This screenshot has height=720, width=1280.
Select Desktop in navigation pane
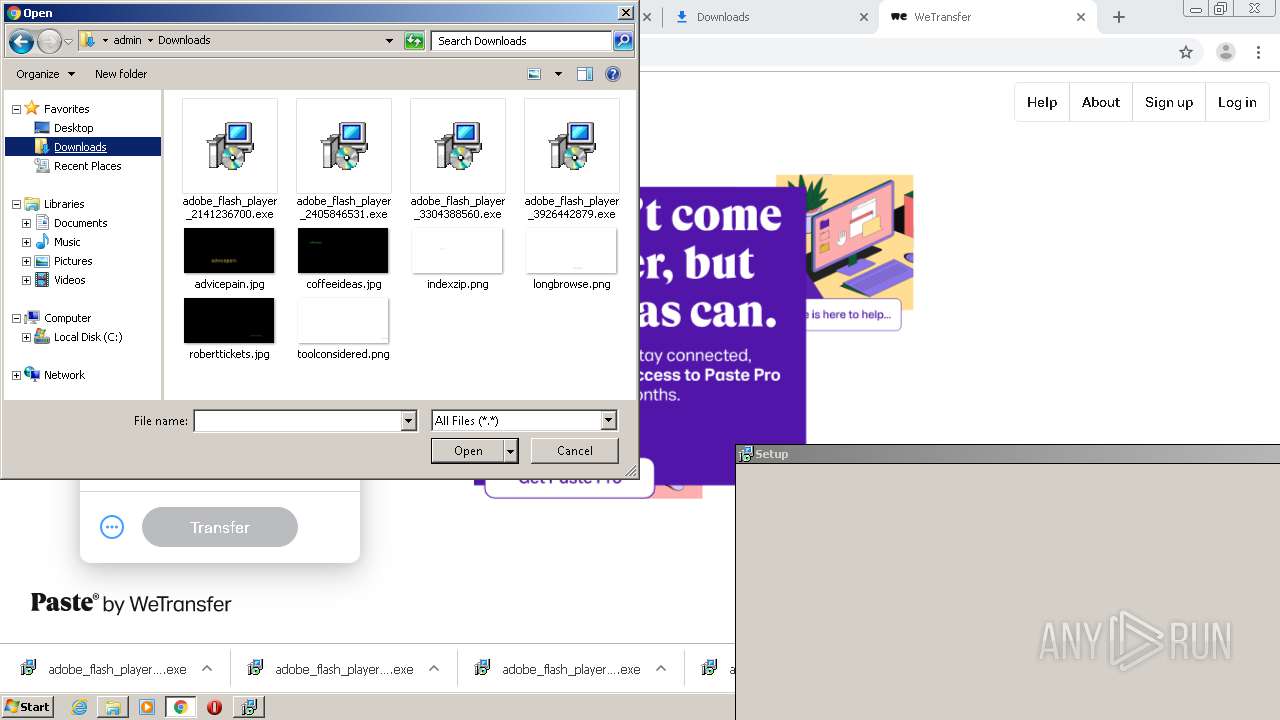(x=73, y=128)
